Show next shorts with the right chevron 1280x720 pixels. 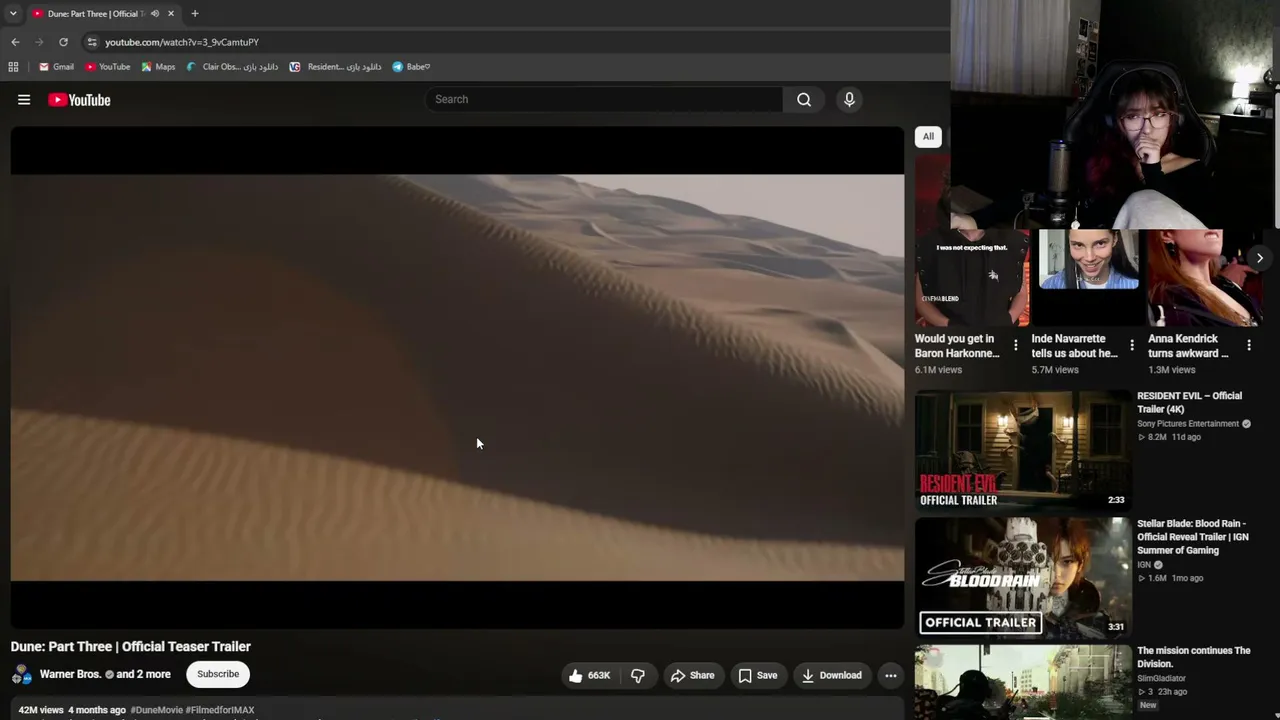[1259, 258]
